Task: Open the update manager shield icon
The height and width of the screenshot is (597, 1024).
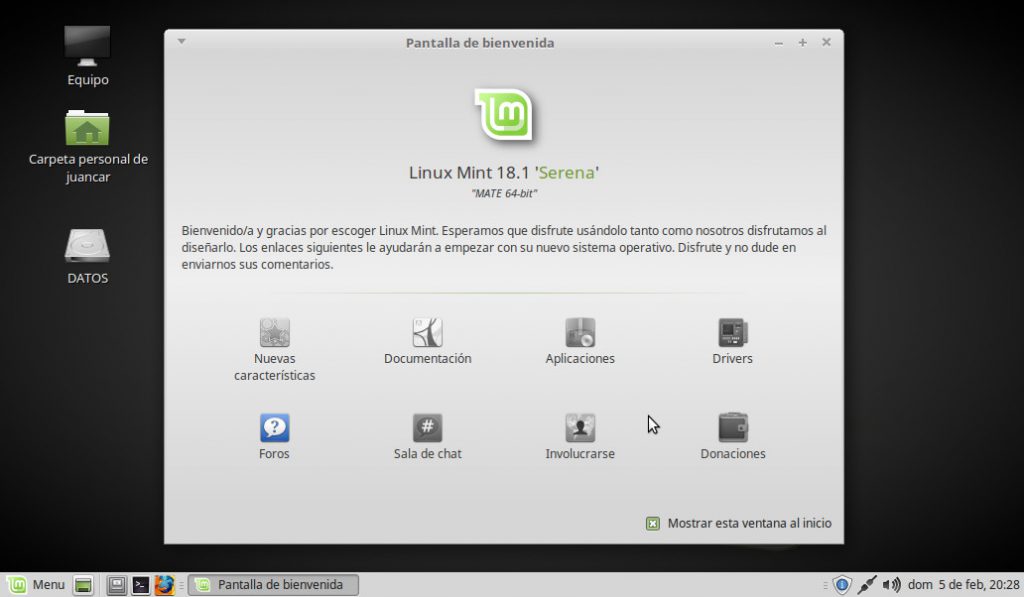Action: coord(842,585)
